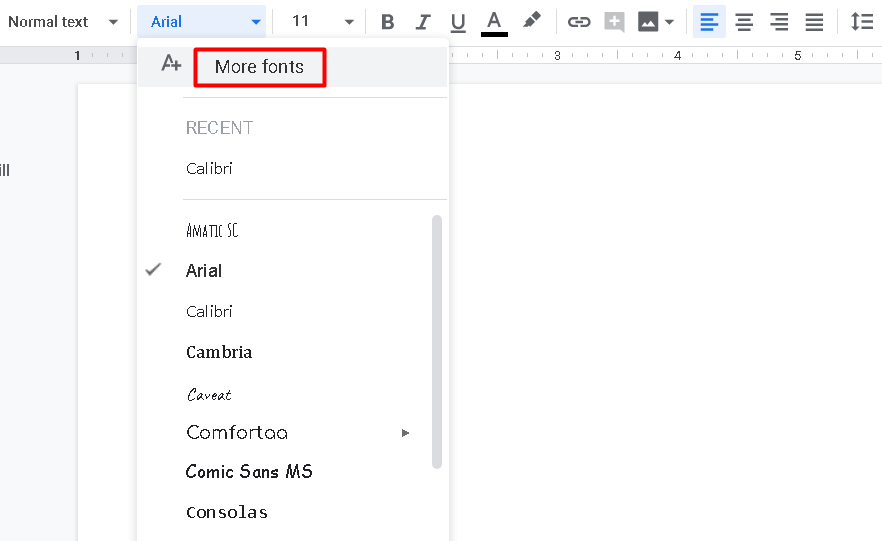This screenshot has height=541, width=882.
Task: Justify text alignment
Action: pos(814,22)
